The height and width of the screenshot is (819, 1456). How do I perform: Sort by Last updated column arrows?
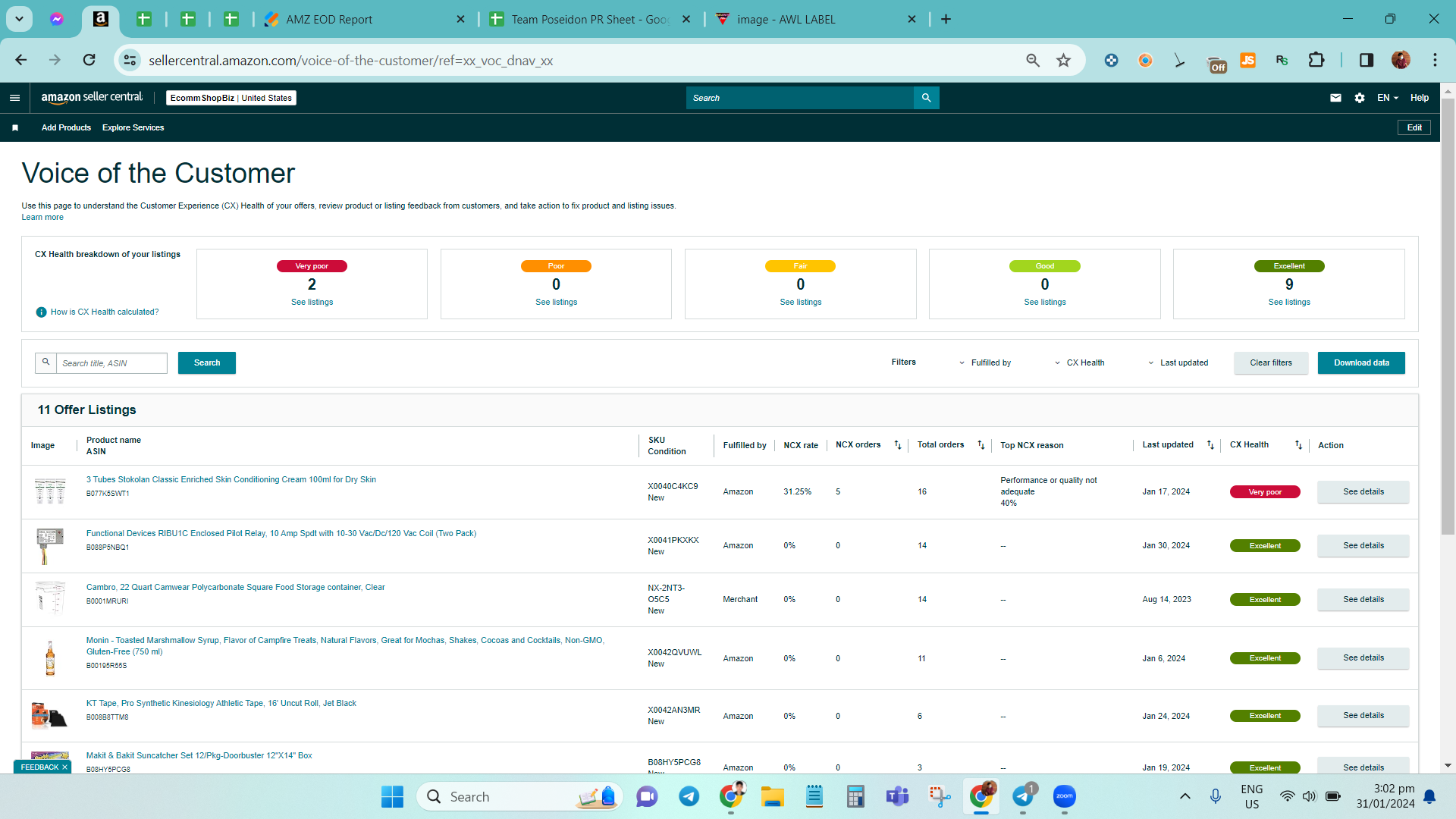(1210, 445)
